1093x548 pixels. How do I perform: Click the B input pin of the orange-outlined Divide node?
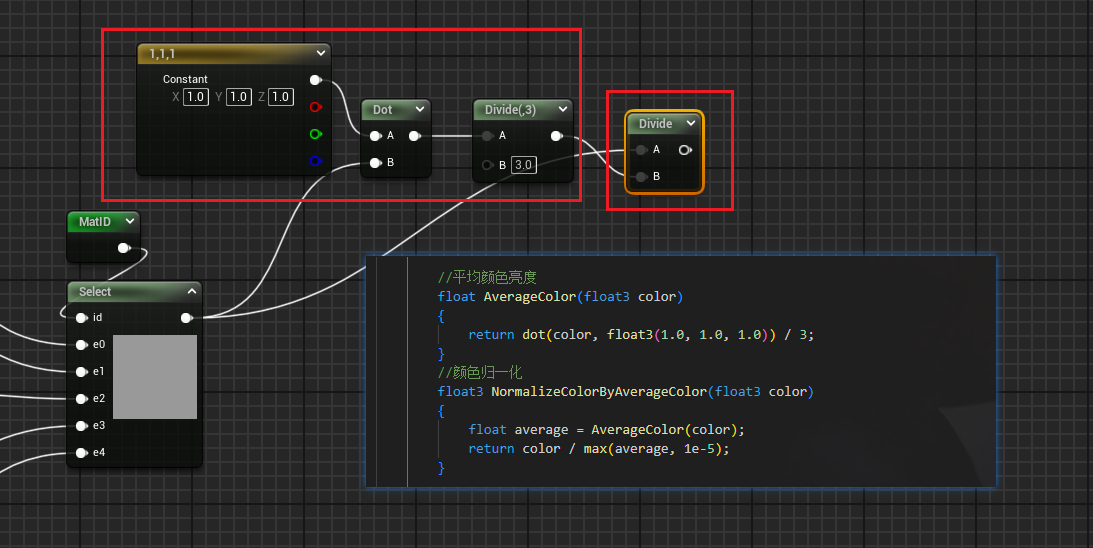point(641,177)
